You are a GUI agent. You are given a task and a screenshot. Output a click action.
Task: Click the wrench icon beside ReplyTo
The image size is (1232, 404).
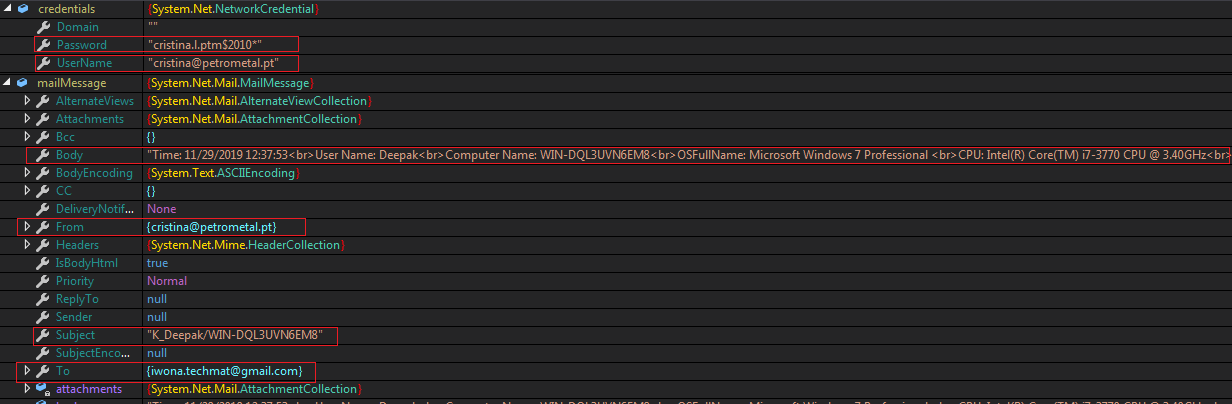pos(43,299)
